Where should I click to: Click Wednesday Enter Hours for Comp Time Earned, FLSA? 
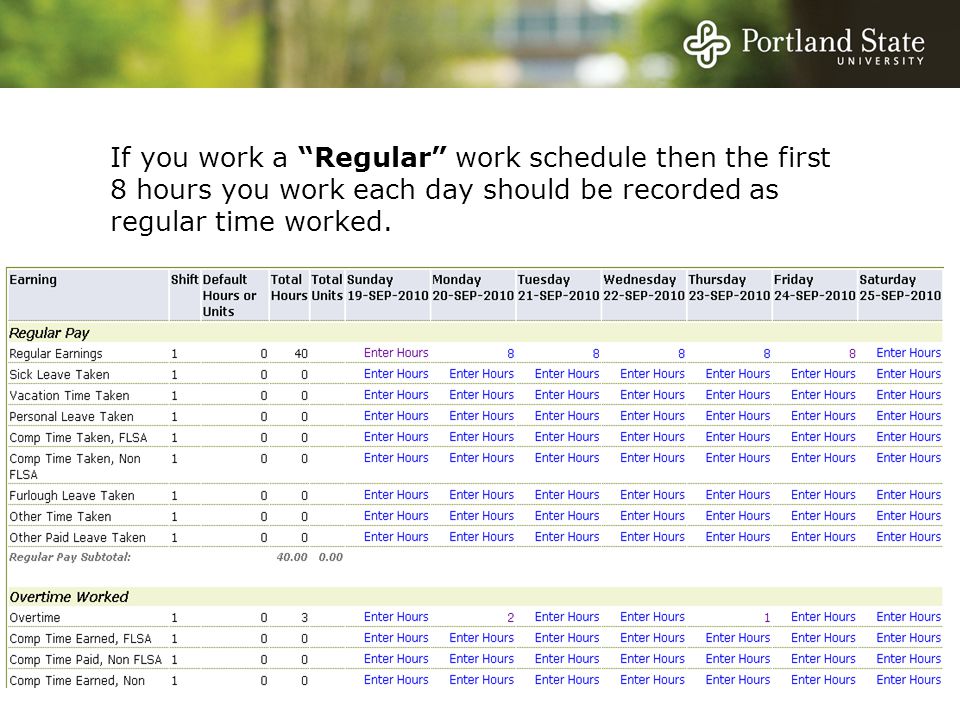tap(652, 637)
